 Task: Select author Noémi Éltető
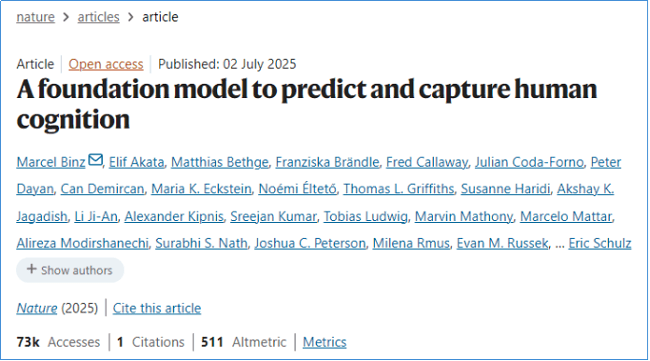pos(298,189)
